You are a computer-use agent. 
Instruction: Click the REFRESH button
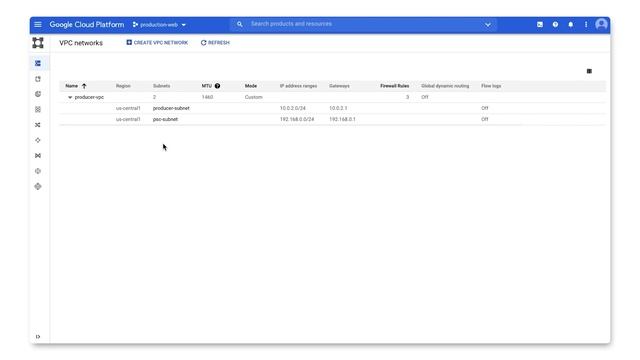click(x=215, y=42)
